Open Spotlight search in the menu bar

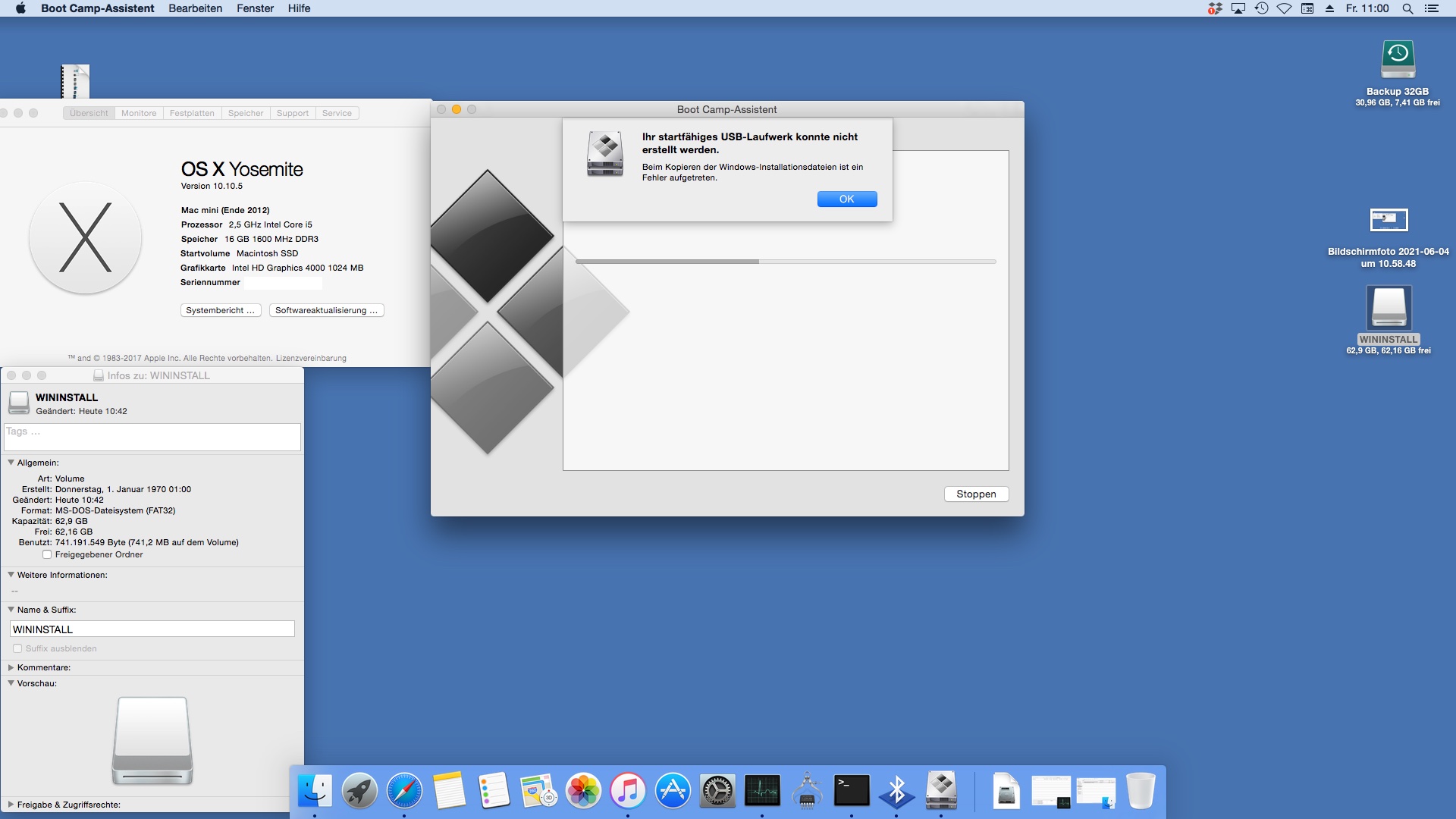pyautogui.click(x=1407, y=8)
